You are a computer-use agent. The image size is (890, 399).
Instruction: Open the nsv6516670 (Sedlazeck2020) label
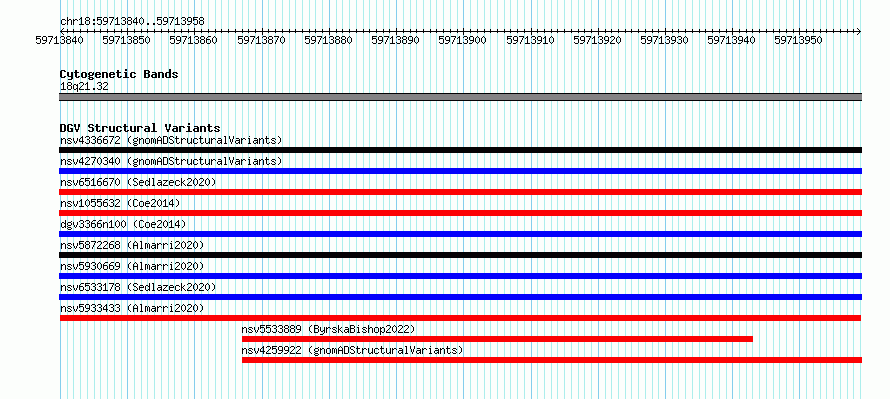click(x=138, y=182)
